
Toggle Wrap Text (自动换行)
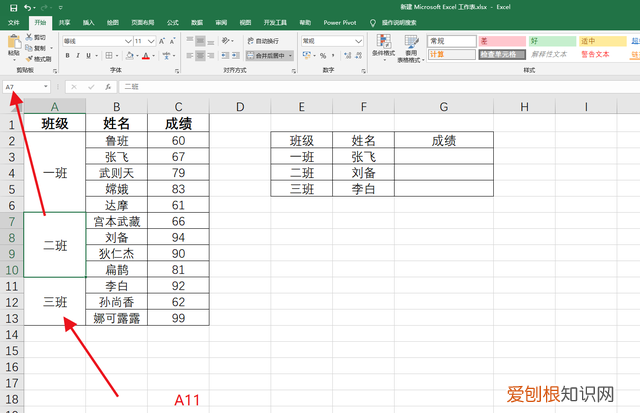[263, 41]
